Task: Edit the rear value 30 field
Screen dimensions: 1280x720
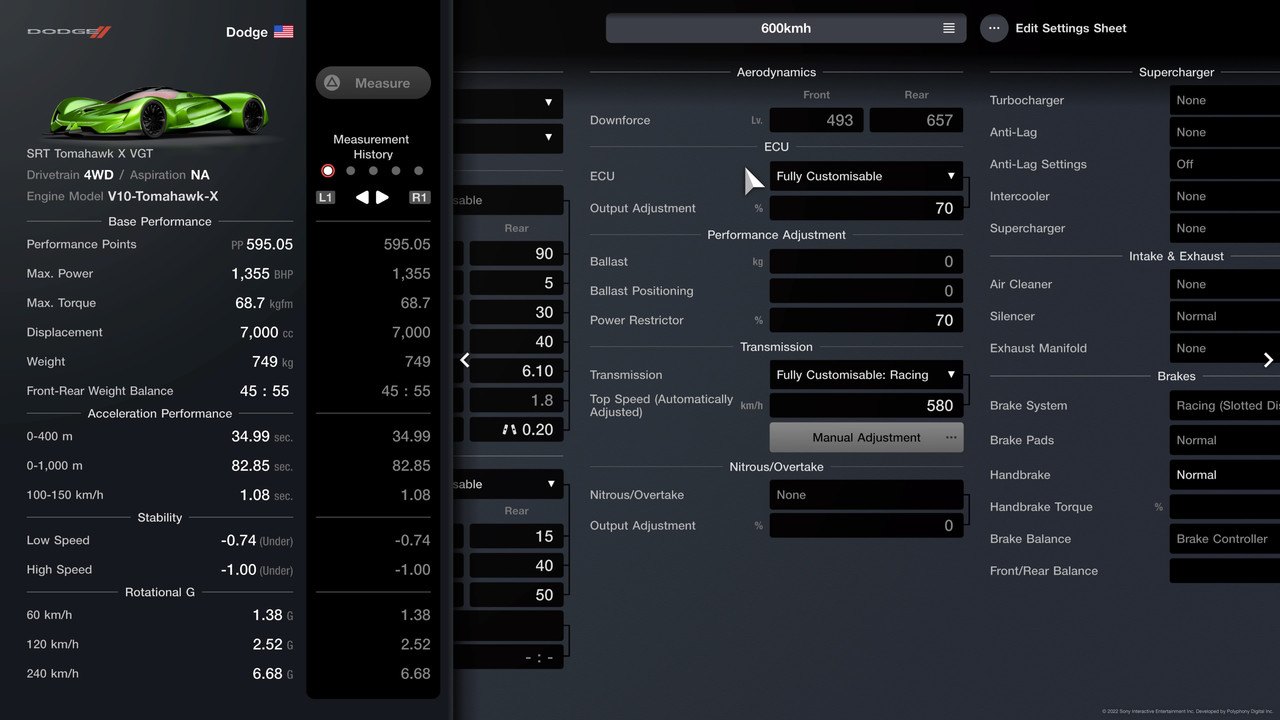Action: click(516, 312)
